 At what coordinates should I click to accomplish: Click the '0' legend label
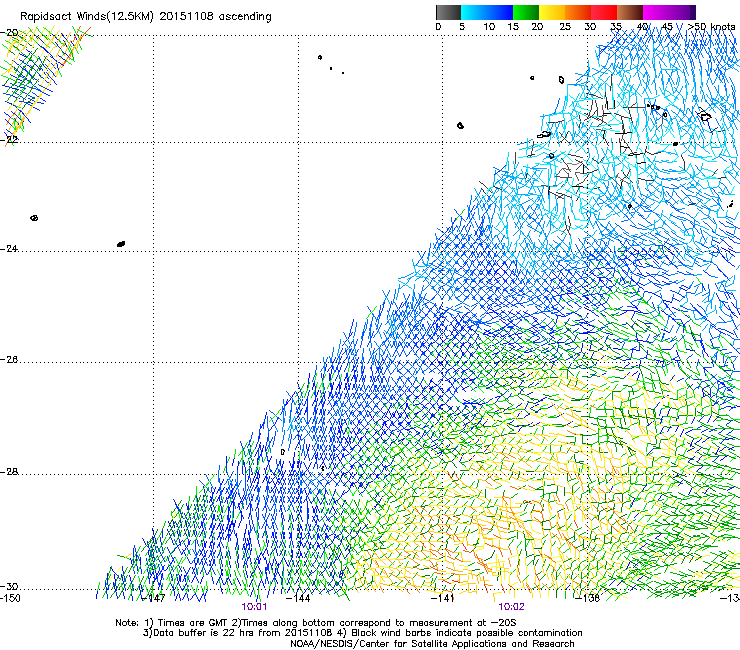(438, 27)
